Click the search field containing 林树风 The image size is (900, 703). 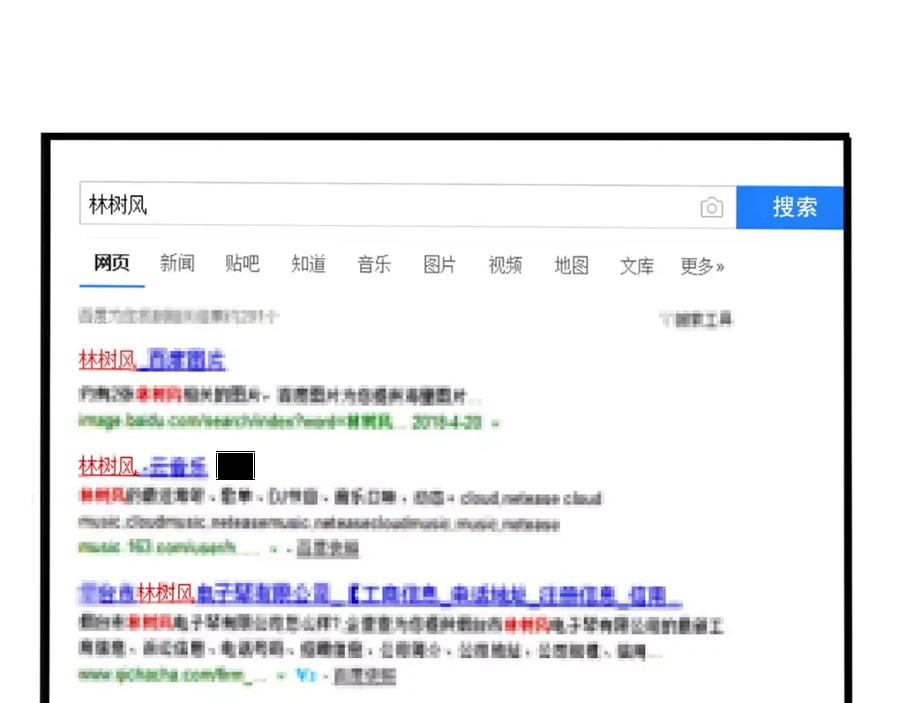408,205
